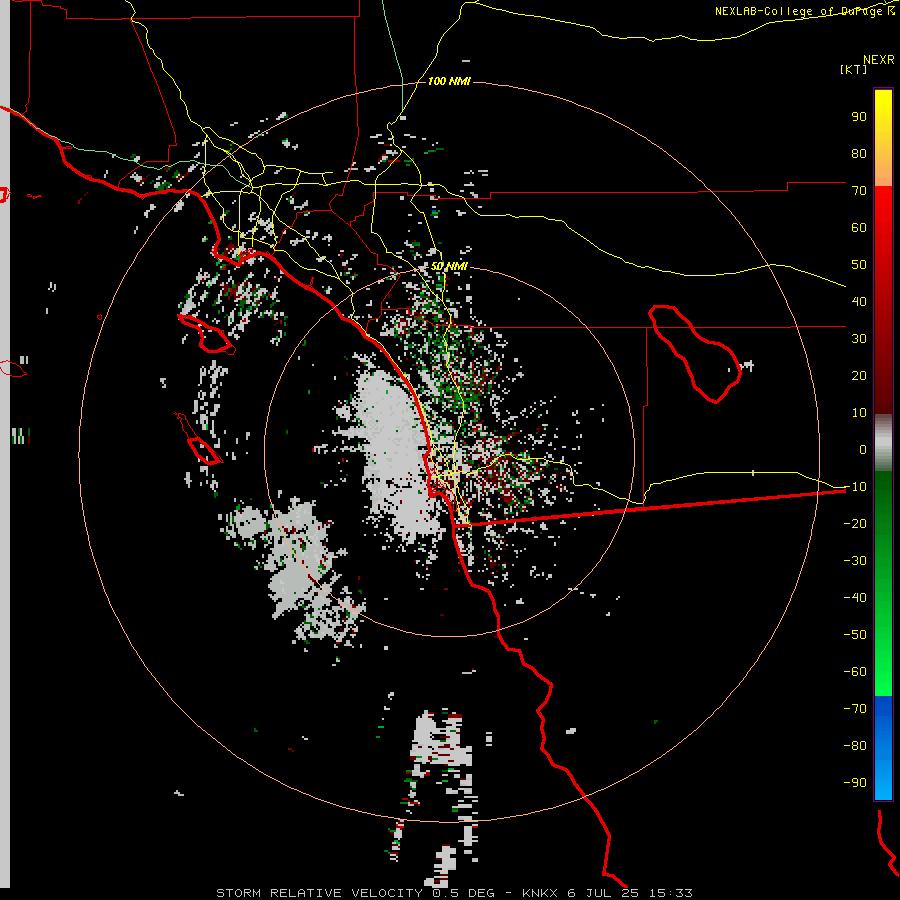This screenshot has height=900, width=900.
Task: Click the 80 value on velocity scale
Action: tap(859, 153)
